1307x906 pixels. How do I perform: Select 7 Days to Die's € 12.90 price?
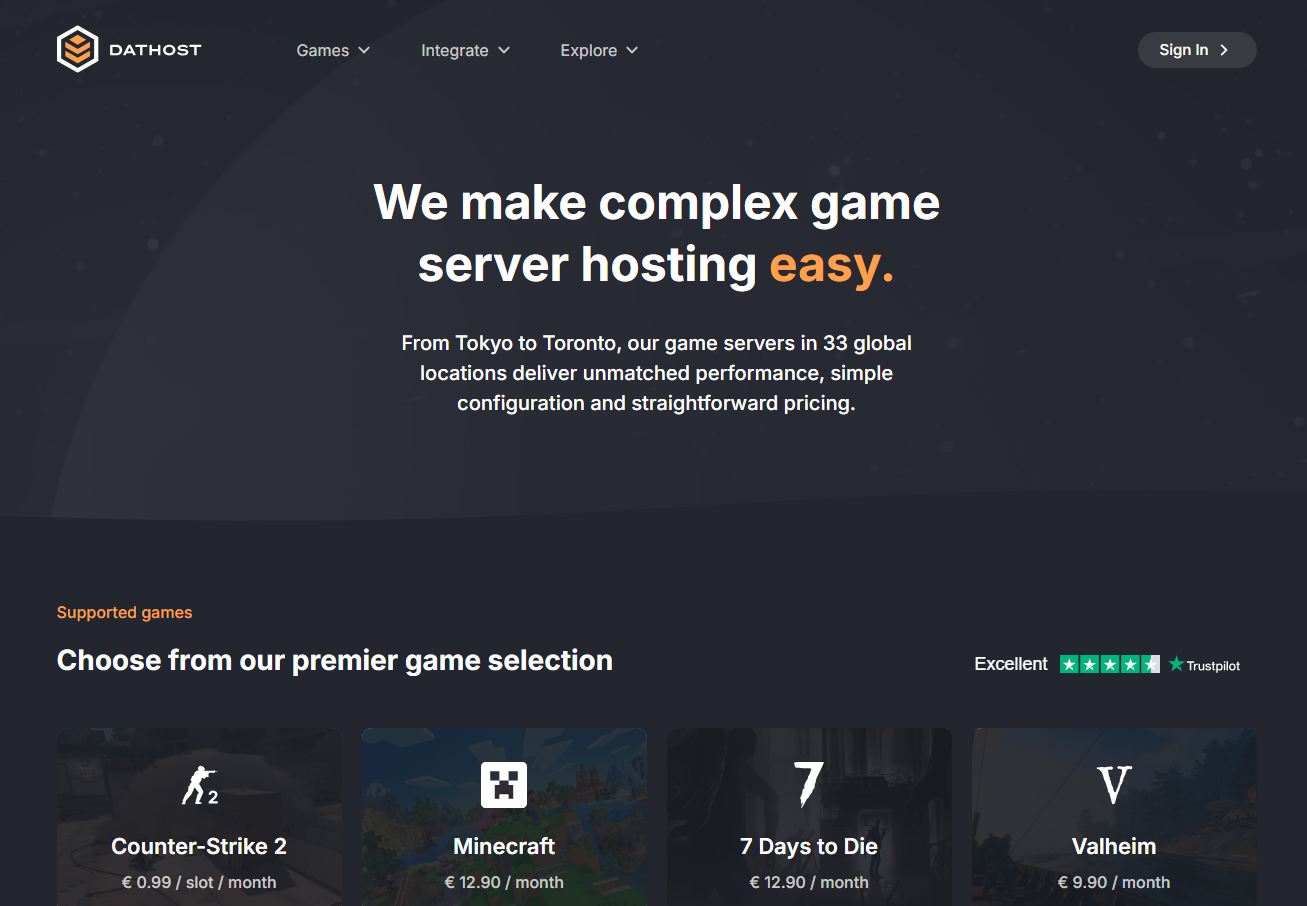pyautogui.click(x=809, y=882)
